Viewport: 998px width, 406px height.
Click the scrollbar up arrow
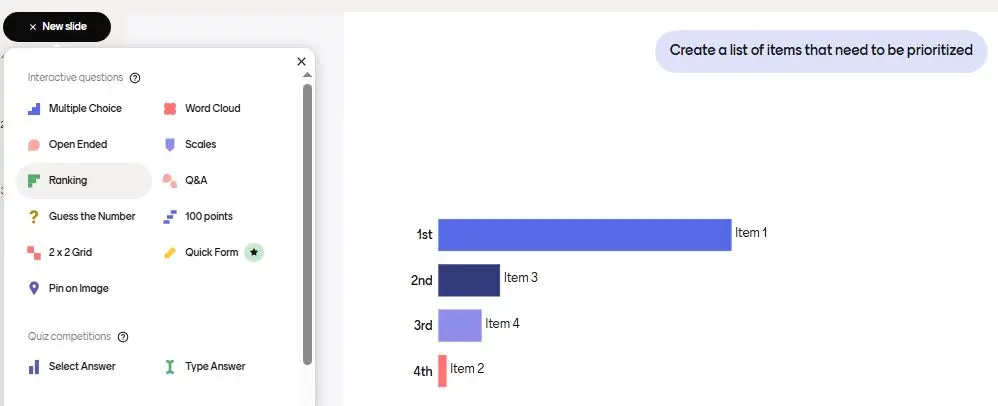[307, 75]
